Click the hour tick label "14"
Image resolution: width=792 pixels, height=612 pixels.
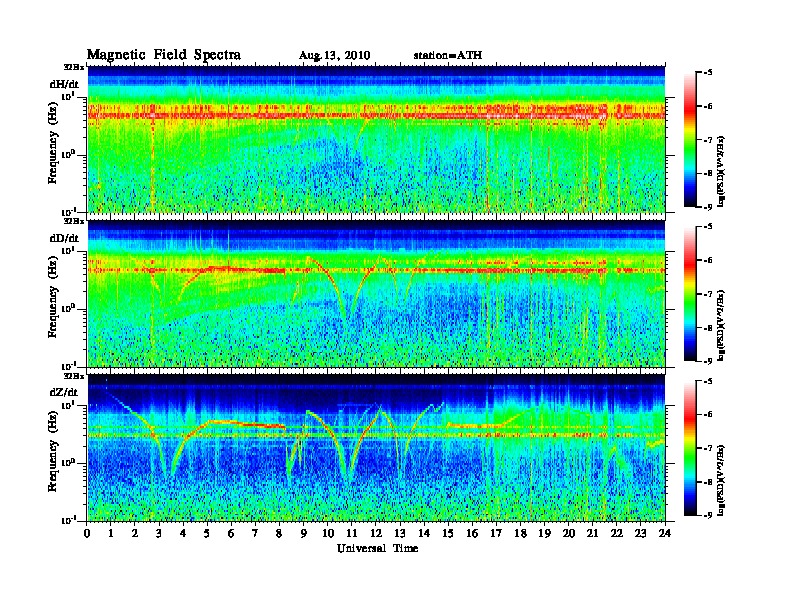coord(424,533)
